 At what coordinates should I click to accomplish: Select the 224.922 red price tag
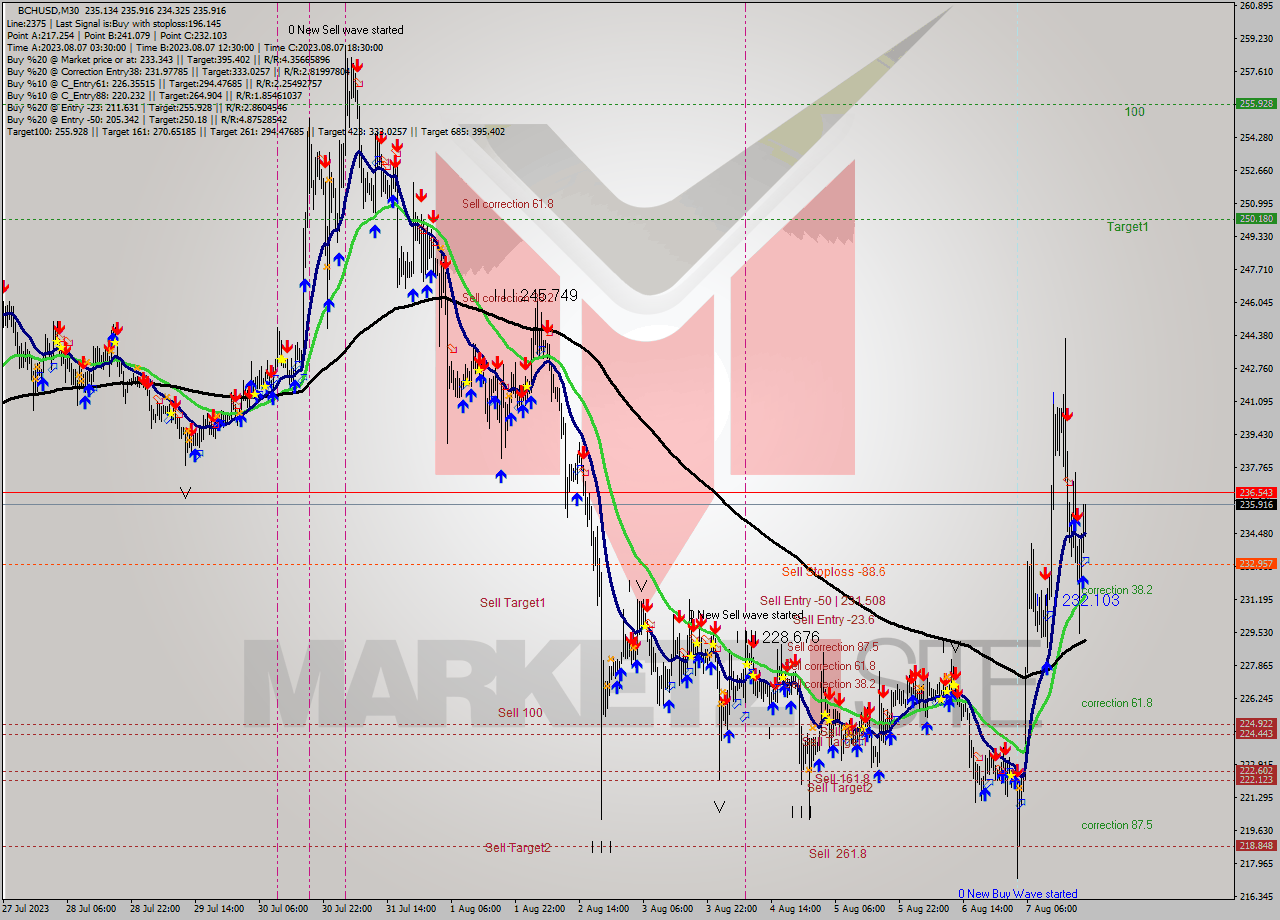coord(1256,724)
